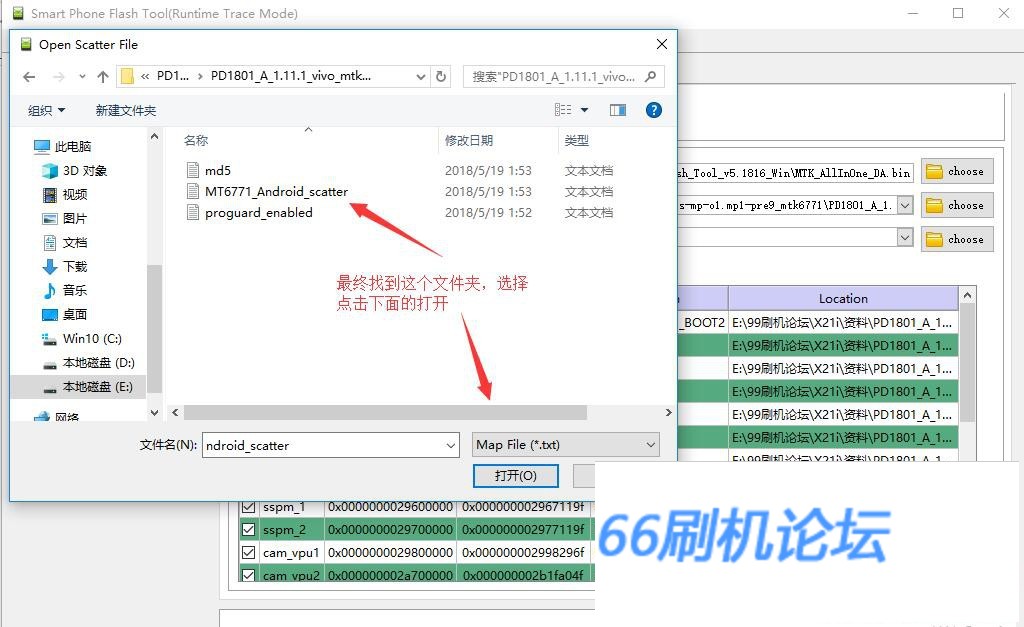Sort files by 名称 column header
The width and height of the screenshot is (1024, 627).
196,140
